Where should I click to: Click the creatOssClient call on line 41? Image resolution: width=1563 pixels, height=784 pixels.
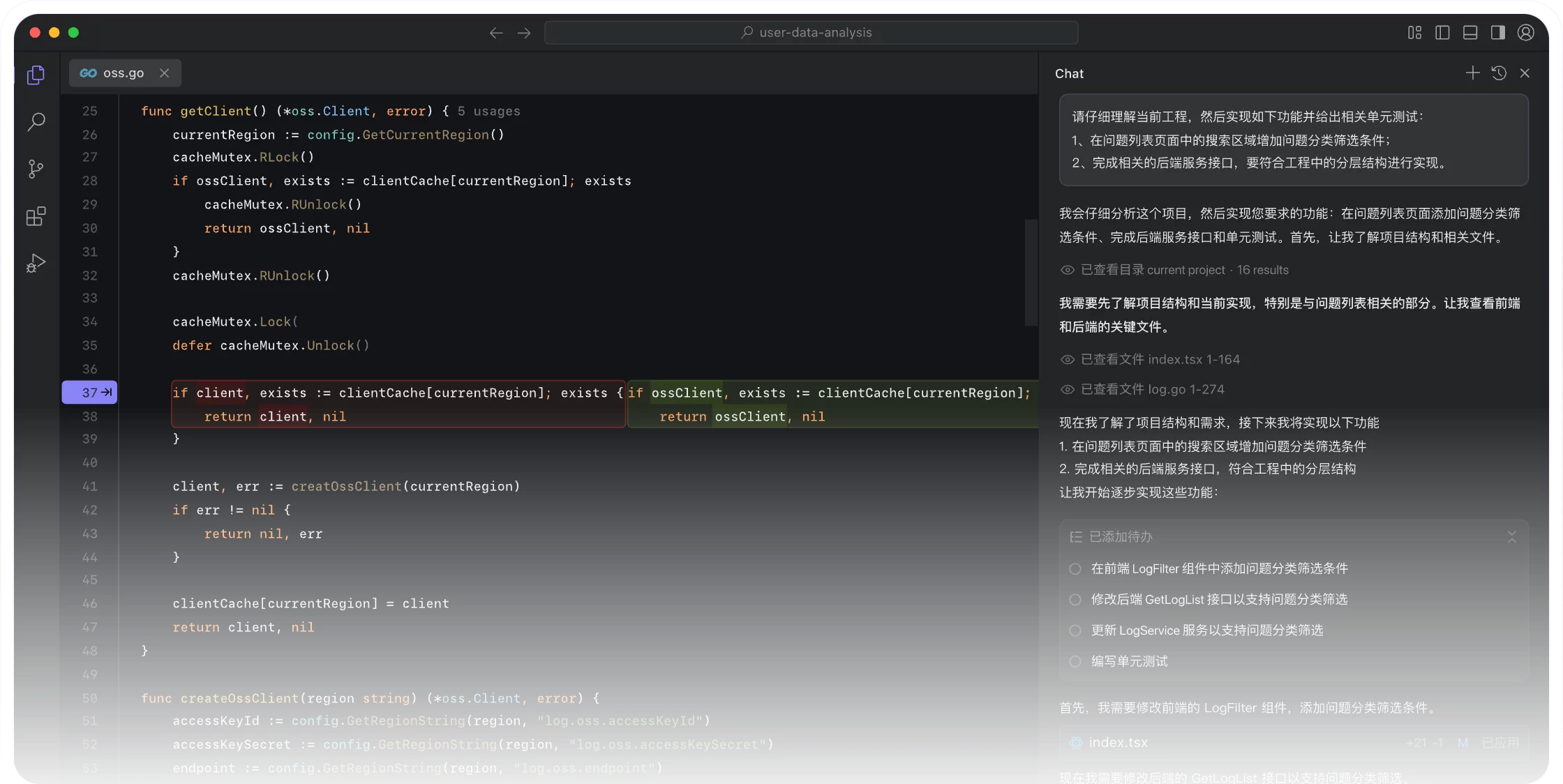pos(346,487)
